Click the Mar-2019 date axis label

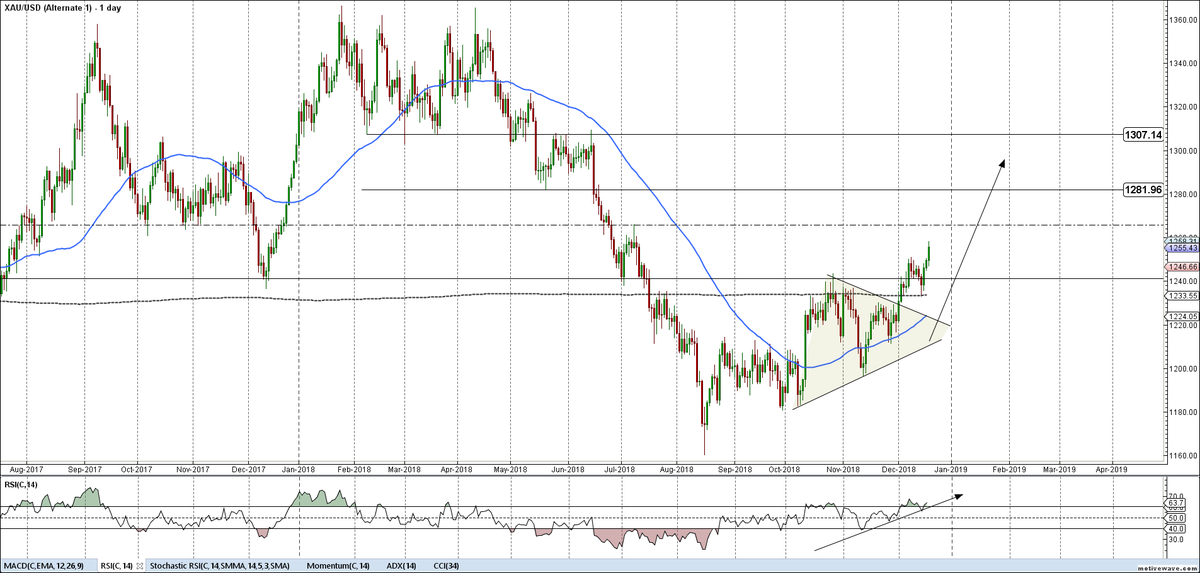(1059, 468)
